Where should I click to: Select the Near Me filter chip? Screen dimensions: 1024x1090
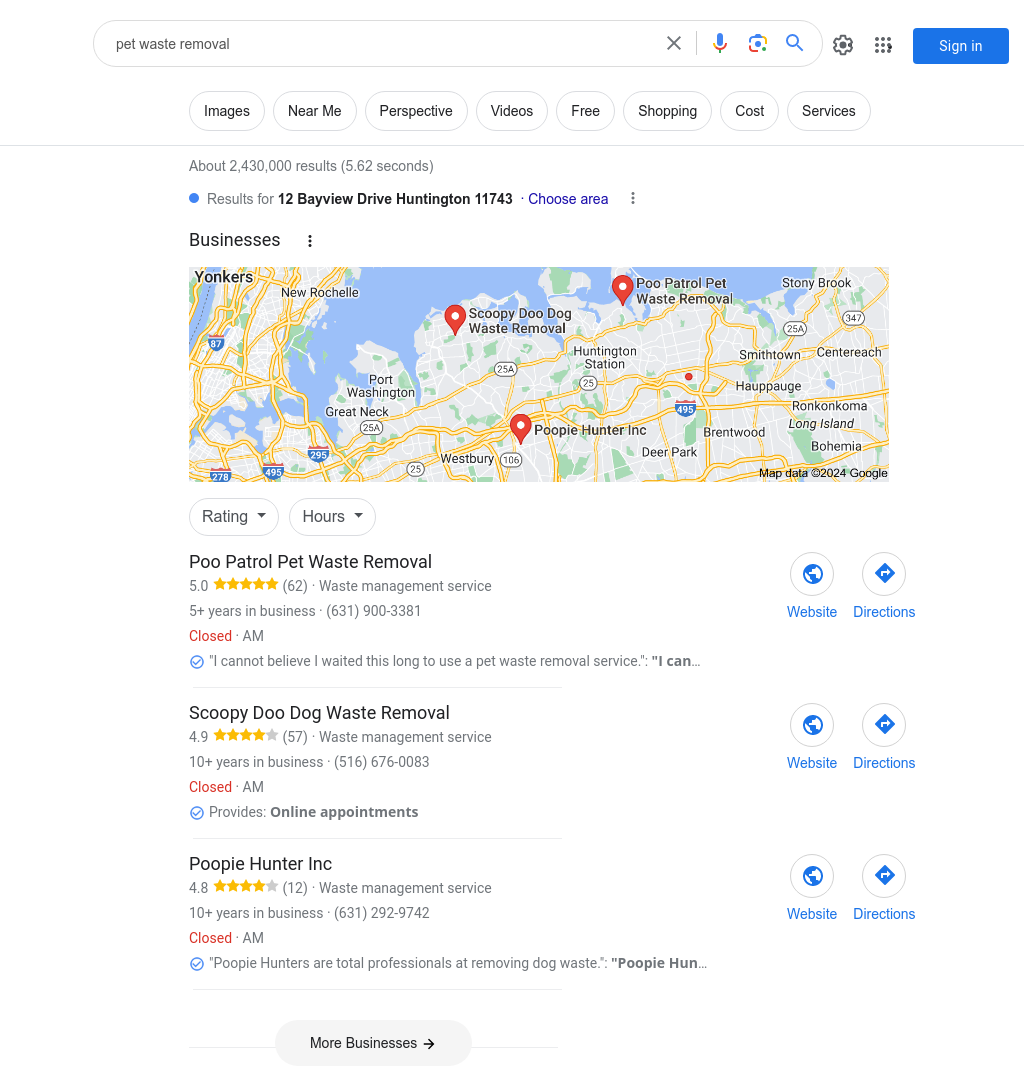tap(314, 111)
